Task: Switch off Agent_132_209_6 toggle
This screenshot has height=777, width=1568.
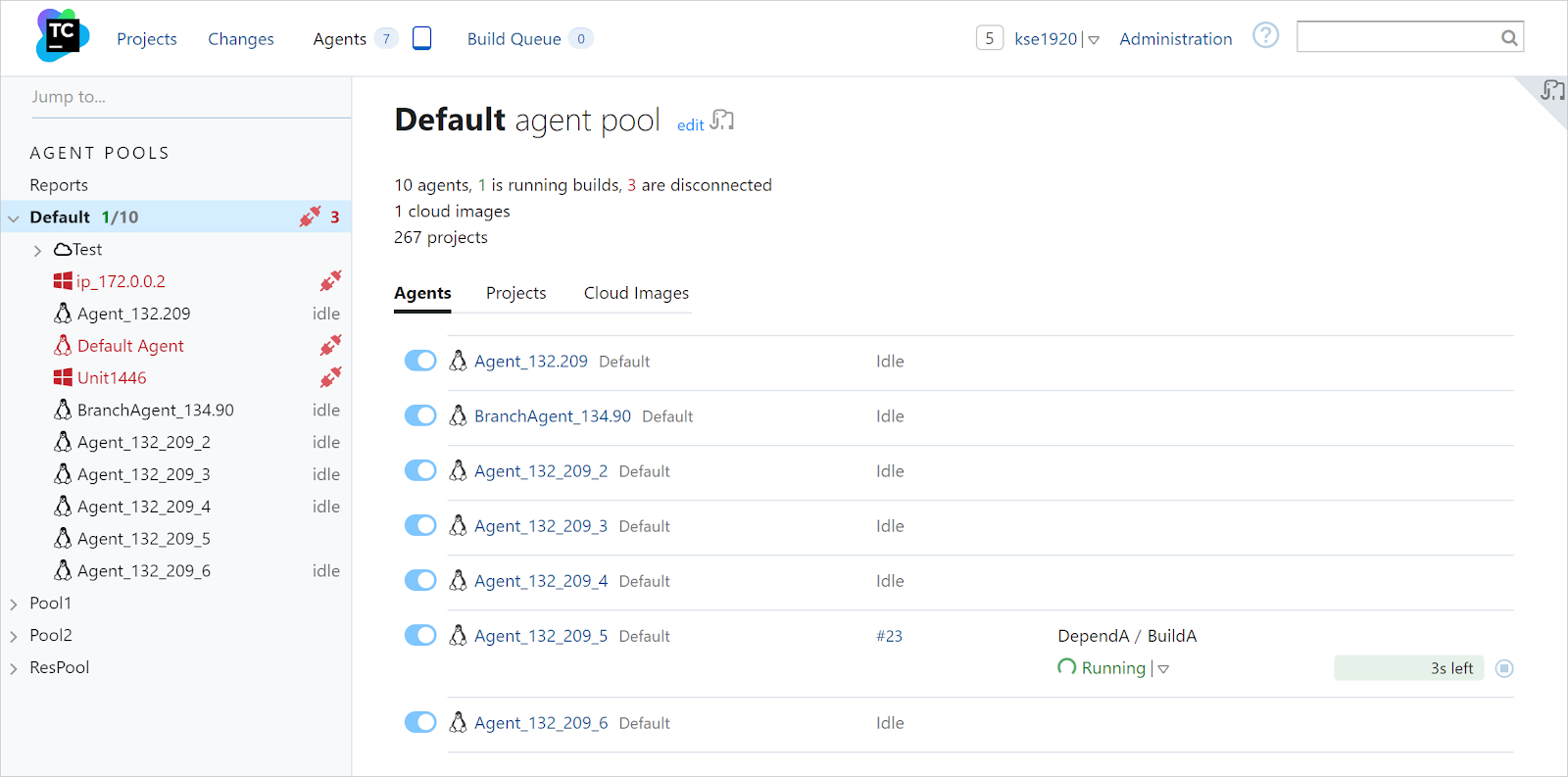Action: (420, 722)
